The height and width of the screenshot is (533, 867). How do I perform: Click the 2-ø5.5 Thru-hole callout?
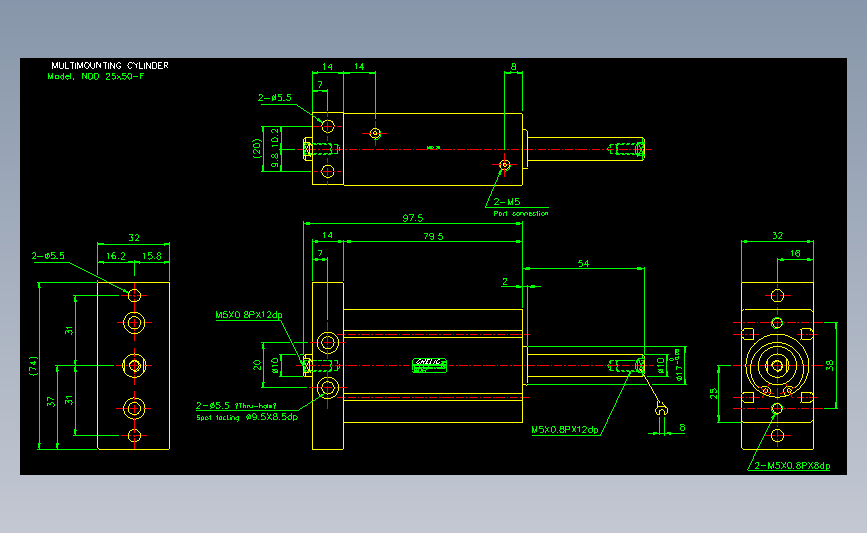(x=236, y=405)
